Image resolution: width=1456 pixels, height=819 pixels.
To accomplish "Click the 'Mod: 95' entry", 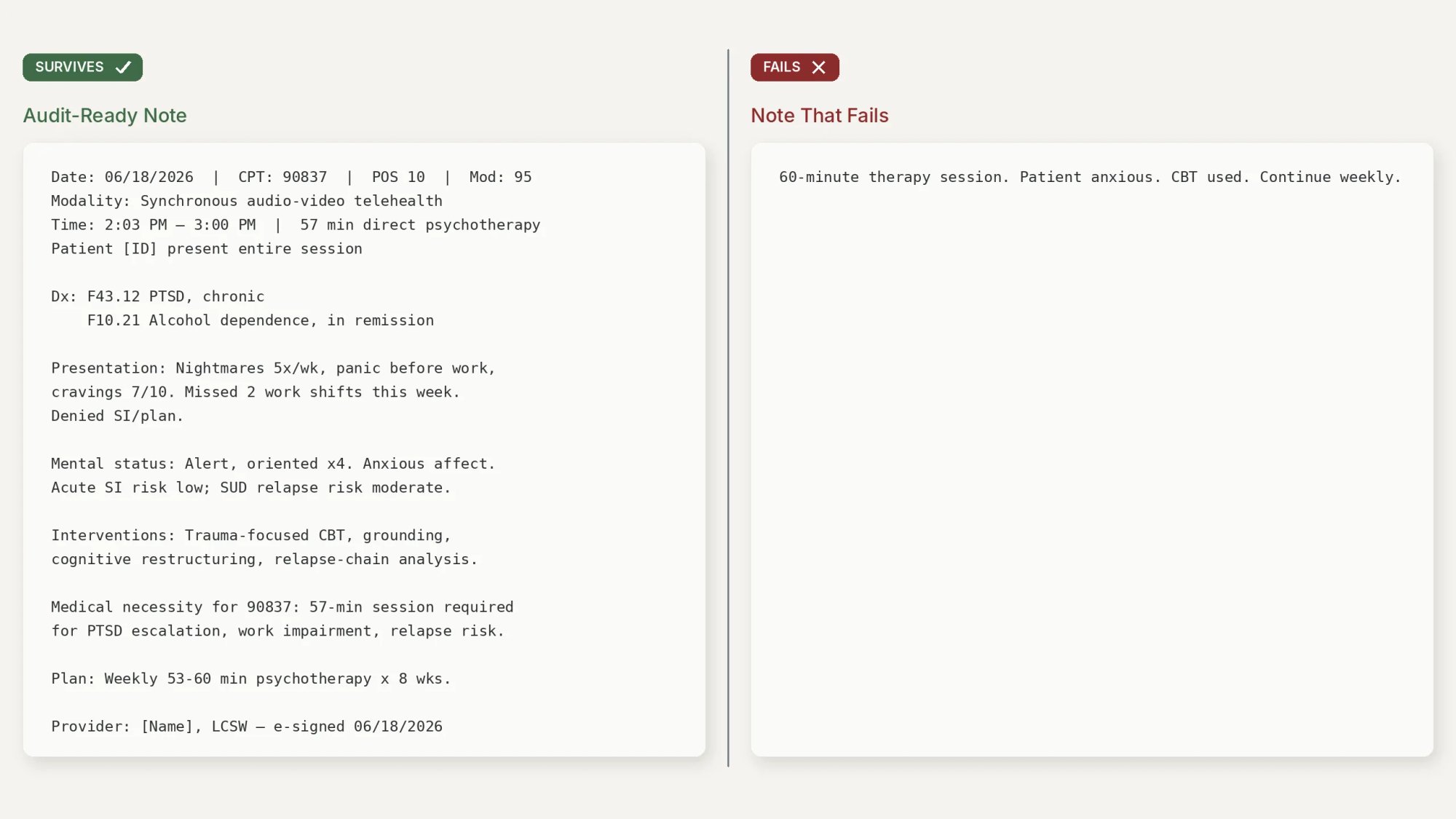I will tap(500, 177).
